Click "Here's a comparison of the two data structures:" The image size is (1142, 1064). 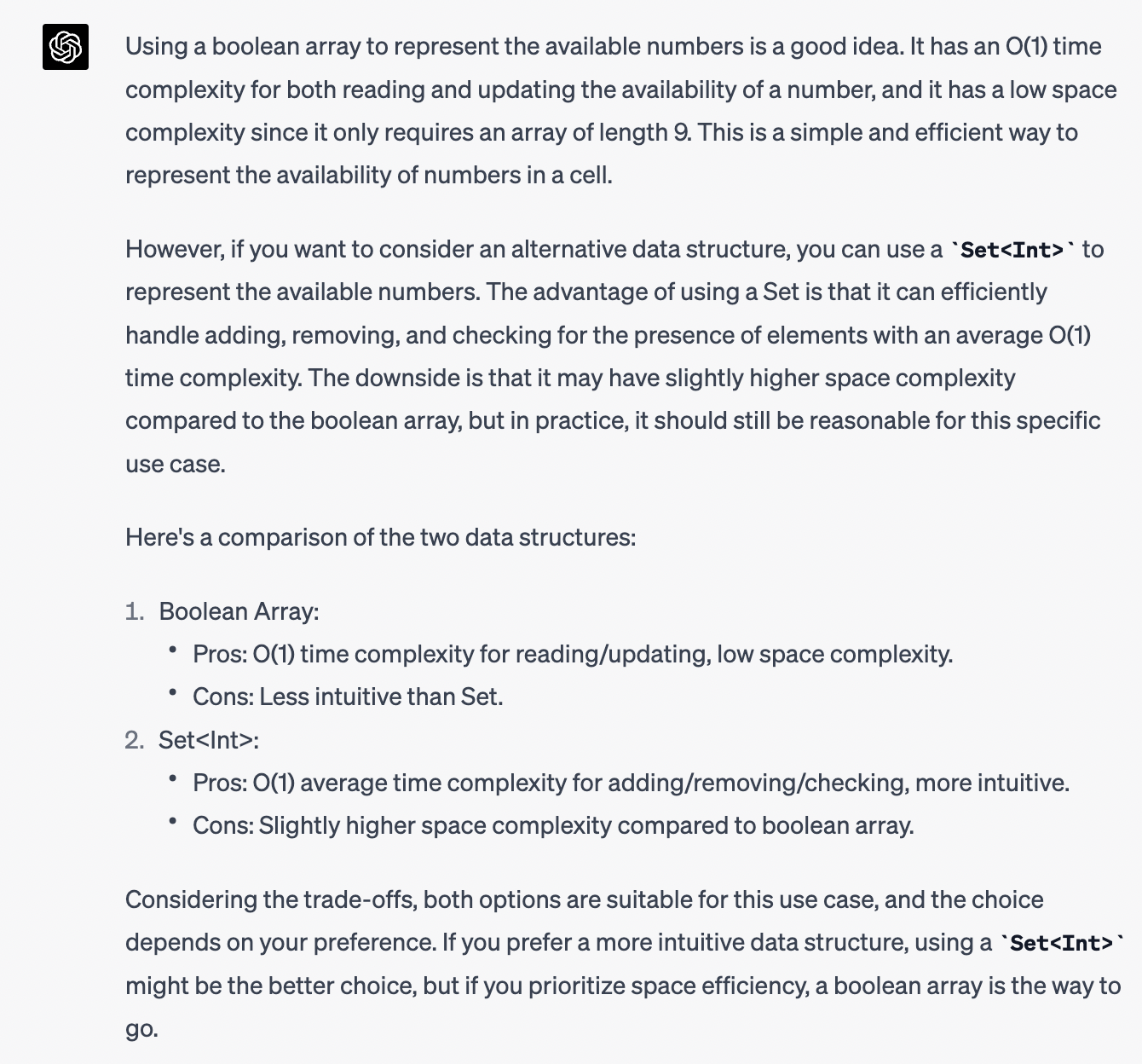coord(380,537)
